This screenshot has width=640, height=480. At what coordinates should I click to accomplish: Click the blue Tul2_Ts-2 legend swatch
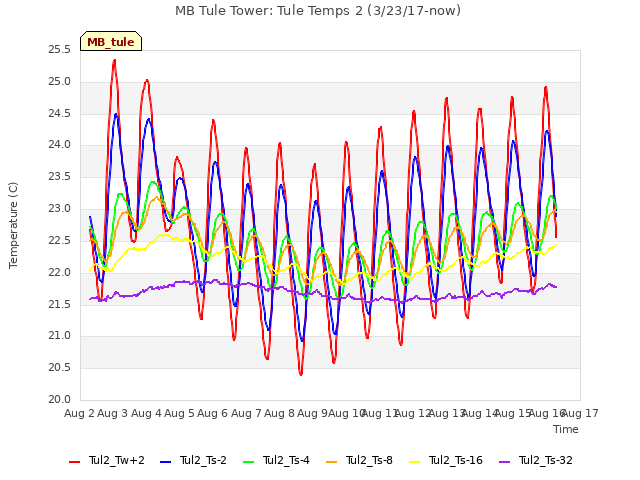165,462
